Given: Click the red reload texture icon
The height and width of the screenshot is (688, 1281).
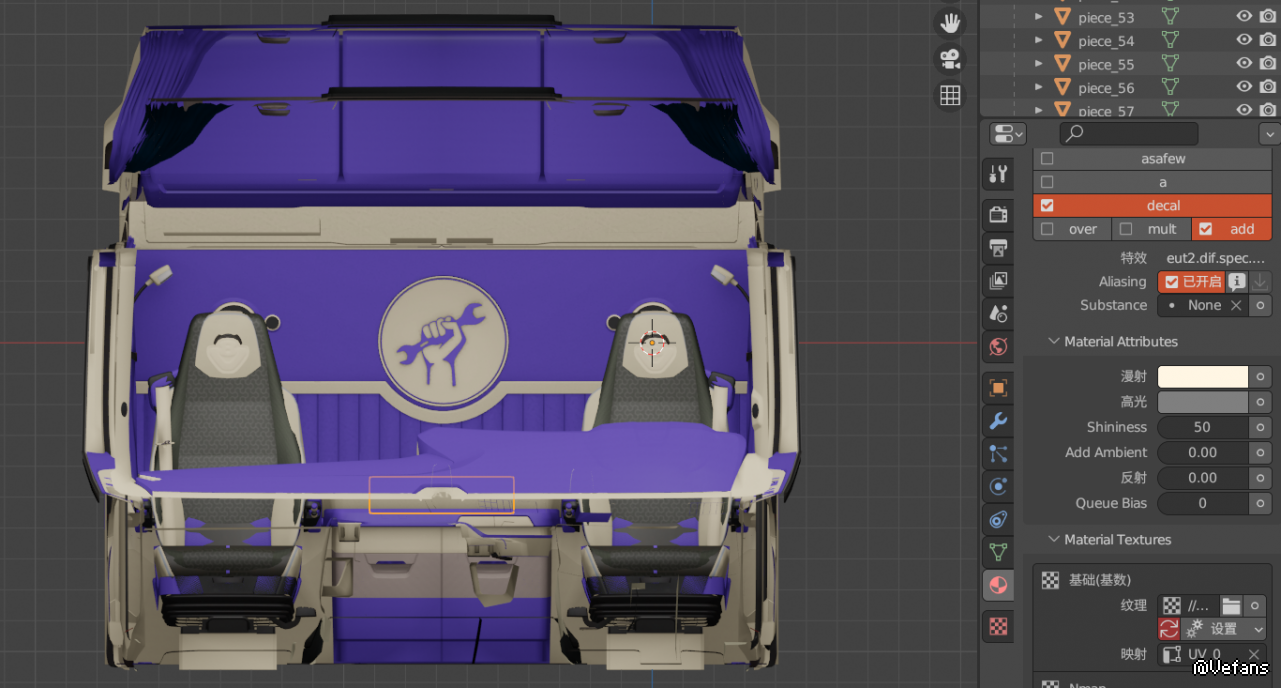Looking at the screenshot, I should tap(1168, 629).
